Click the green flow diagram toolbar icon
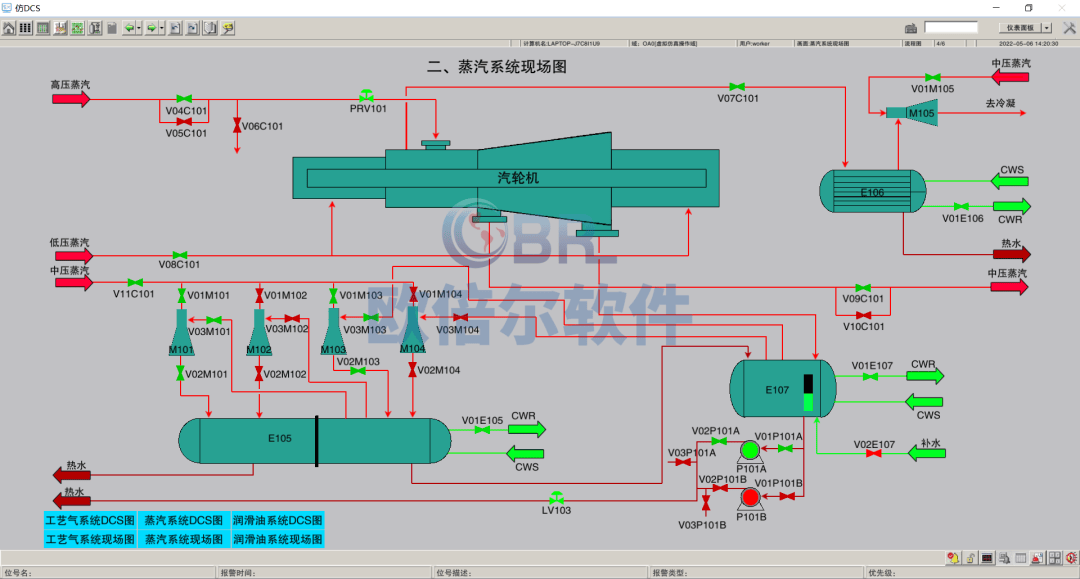The height and width of the screenshot is (579, 1080). [x=77, y=28]
